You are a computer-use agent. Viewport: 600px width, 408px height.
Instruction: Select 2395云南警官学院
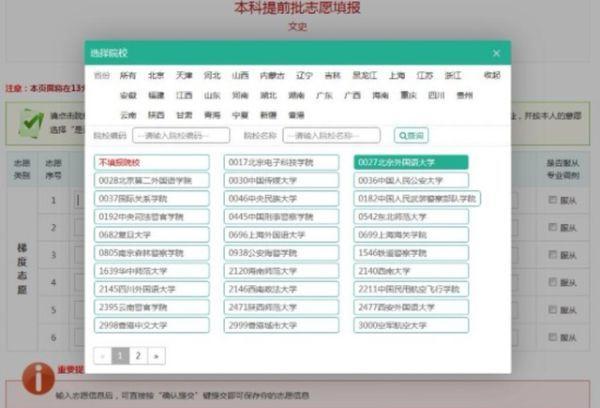152,307
